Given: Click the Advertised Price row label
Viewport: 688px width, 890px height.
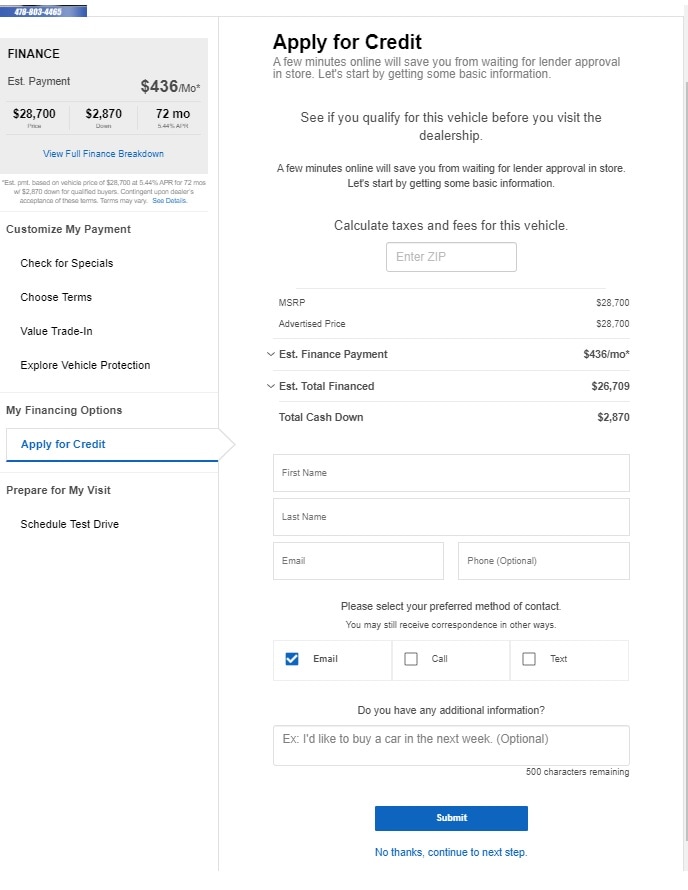Looking at the screenshot, I should pyautogui.click(x=312, y=324).
